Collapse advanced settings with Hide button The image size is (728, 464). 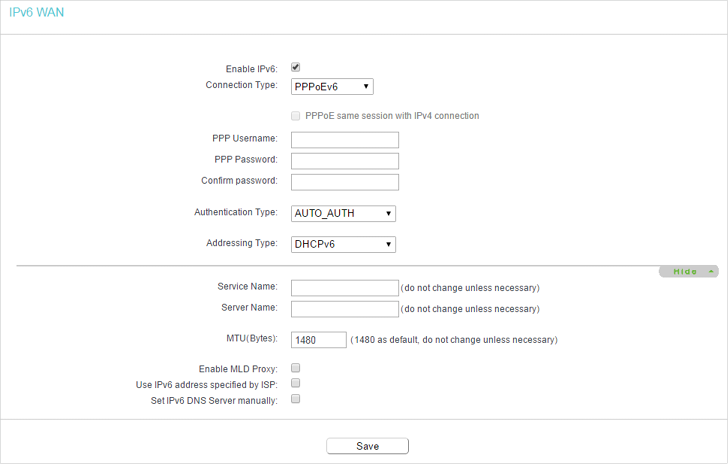pyautogui.click(x=689, y=271)
